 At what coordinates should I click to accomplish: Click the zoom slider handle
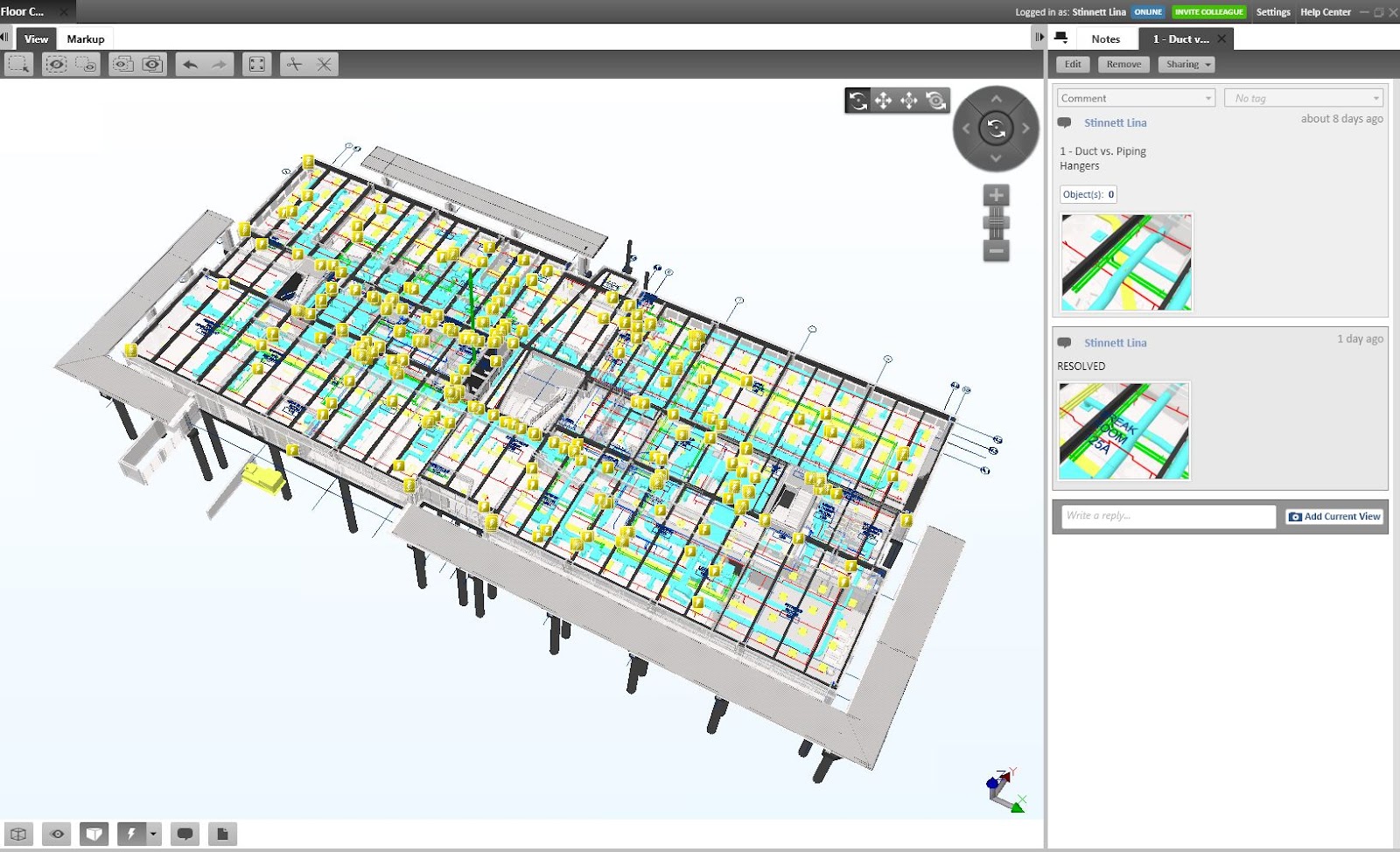tap(996, 222)
